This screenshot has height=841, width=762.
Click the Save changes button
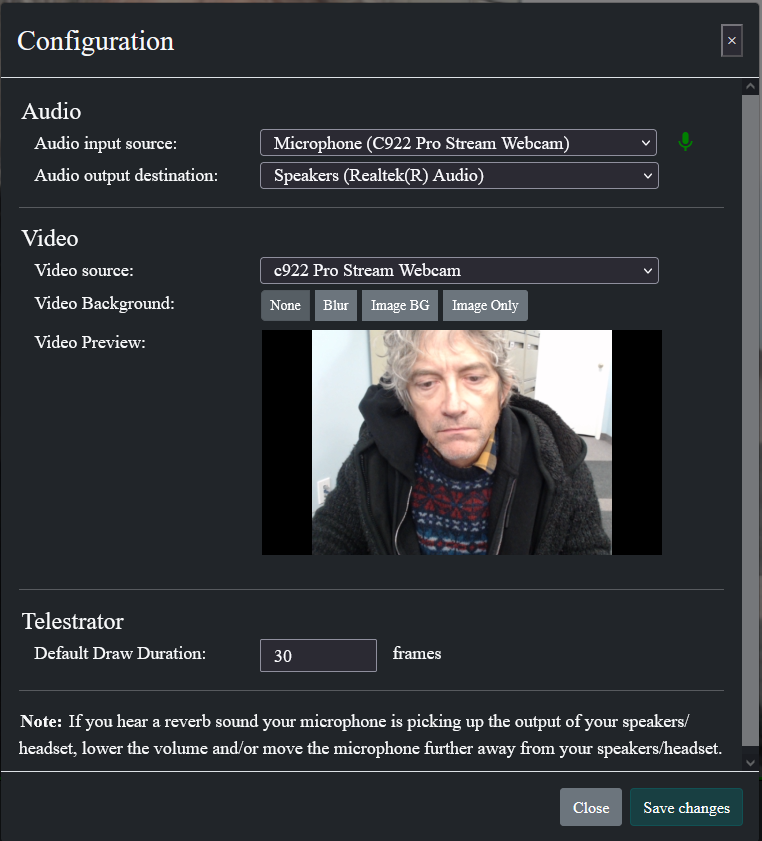686,808
